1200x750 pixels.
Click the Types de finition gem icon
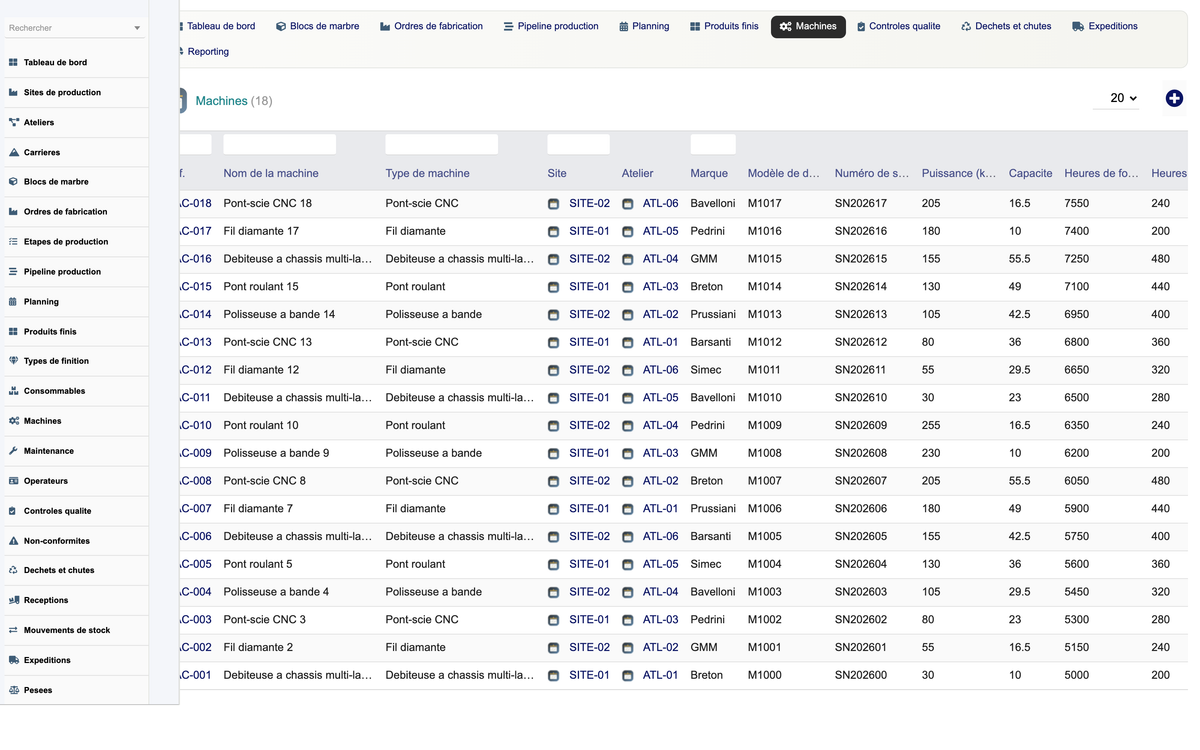point(13,361)
